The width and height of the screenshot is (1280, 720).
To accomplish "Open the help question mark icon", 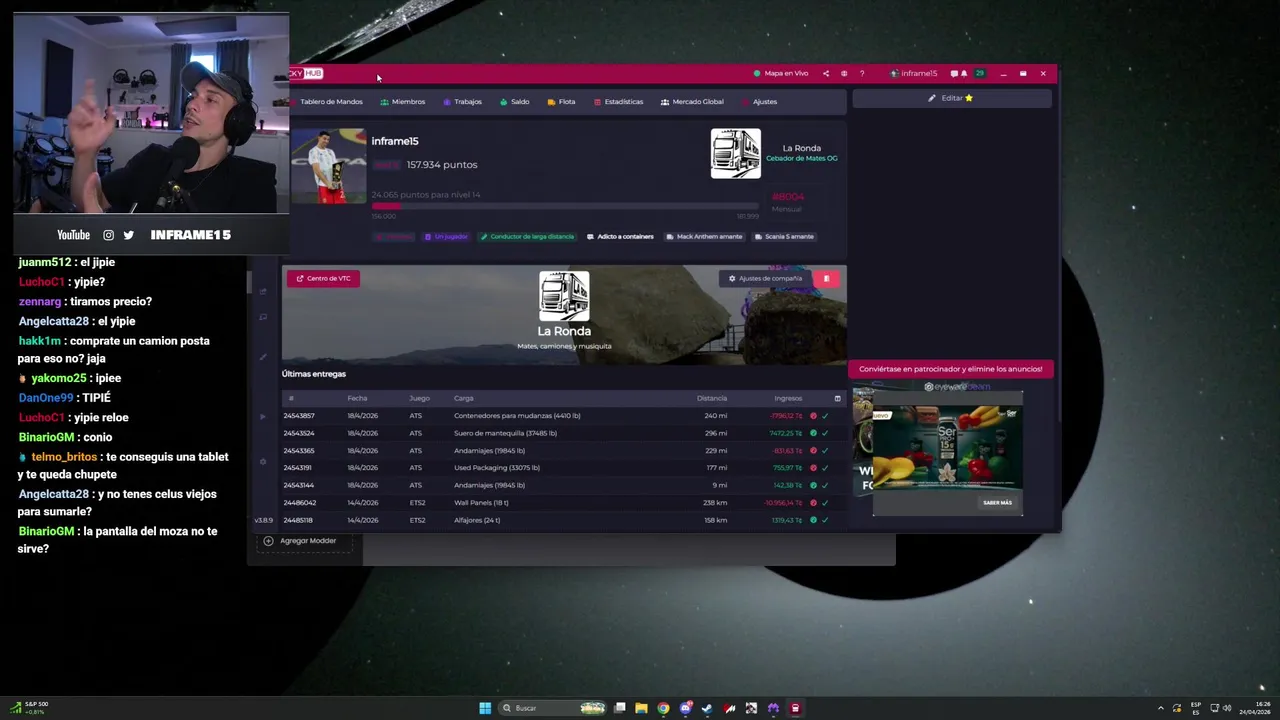I will click(862, 73).
